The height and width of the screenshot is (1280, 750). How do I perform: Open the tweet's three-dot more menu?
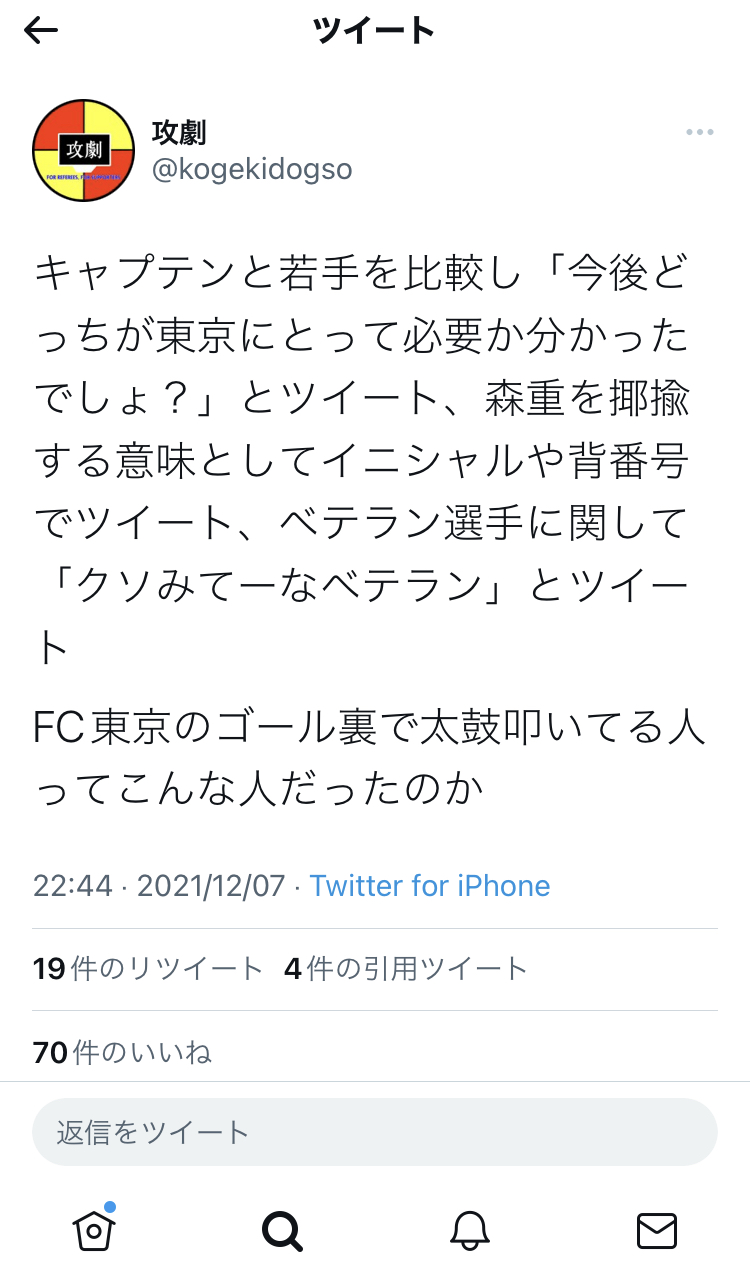click(x=699, y=133)
